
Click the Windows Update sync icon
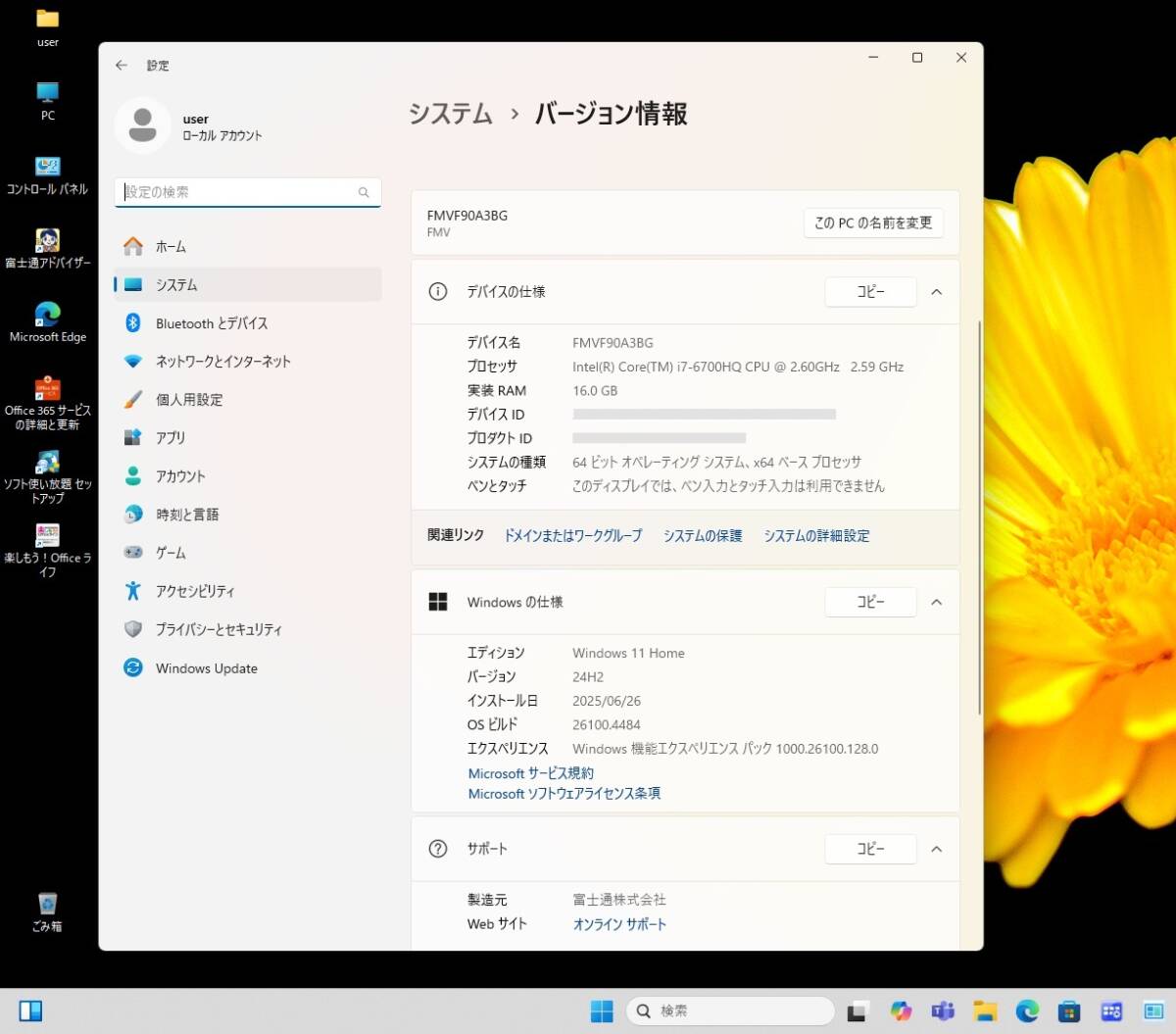[x=133, y=667]
